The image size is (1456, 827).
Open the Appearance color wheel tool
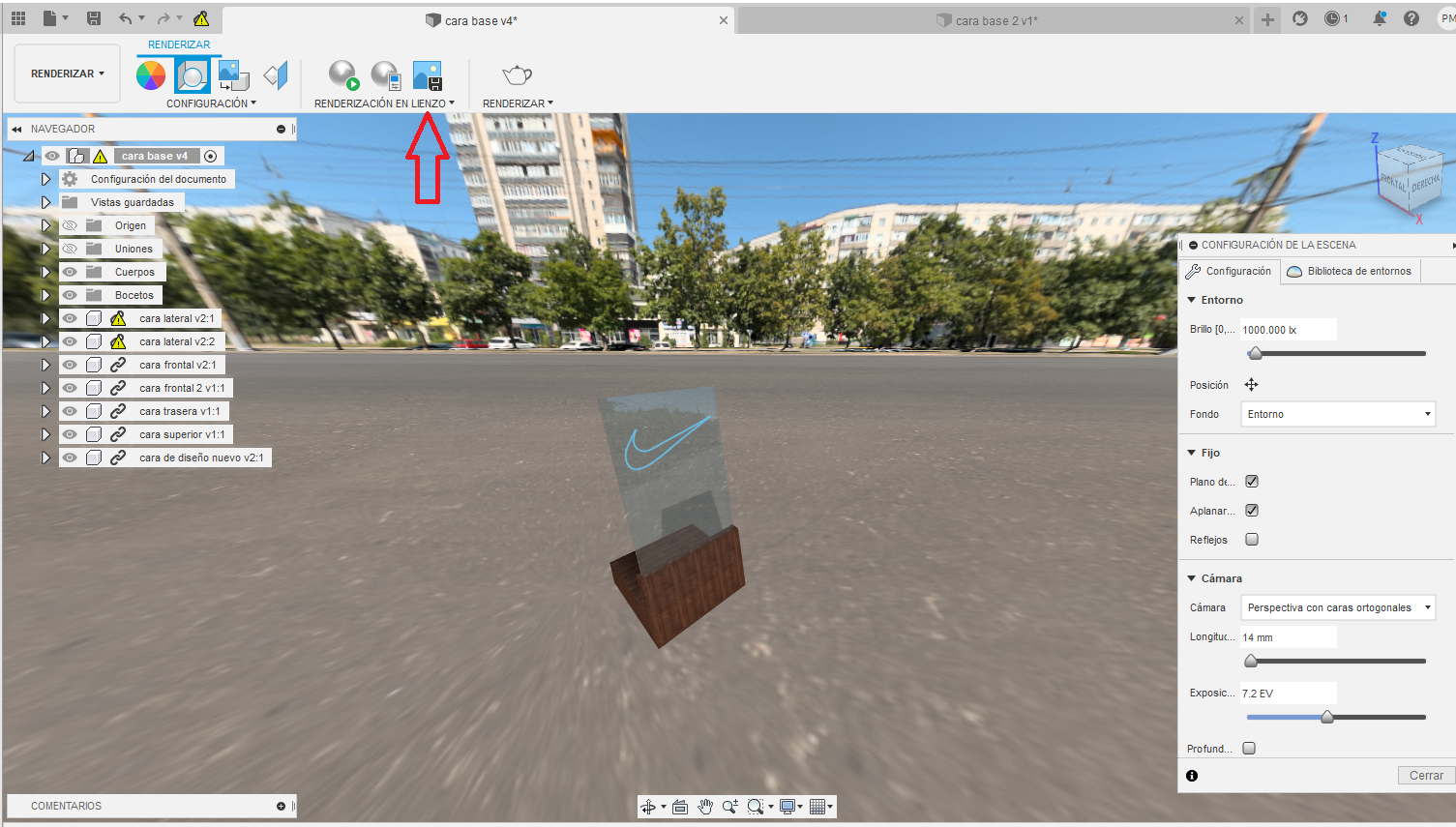[150, 75]
